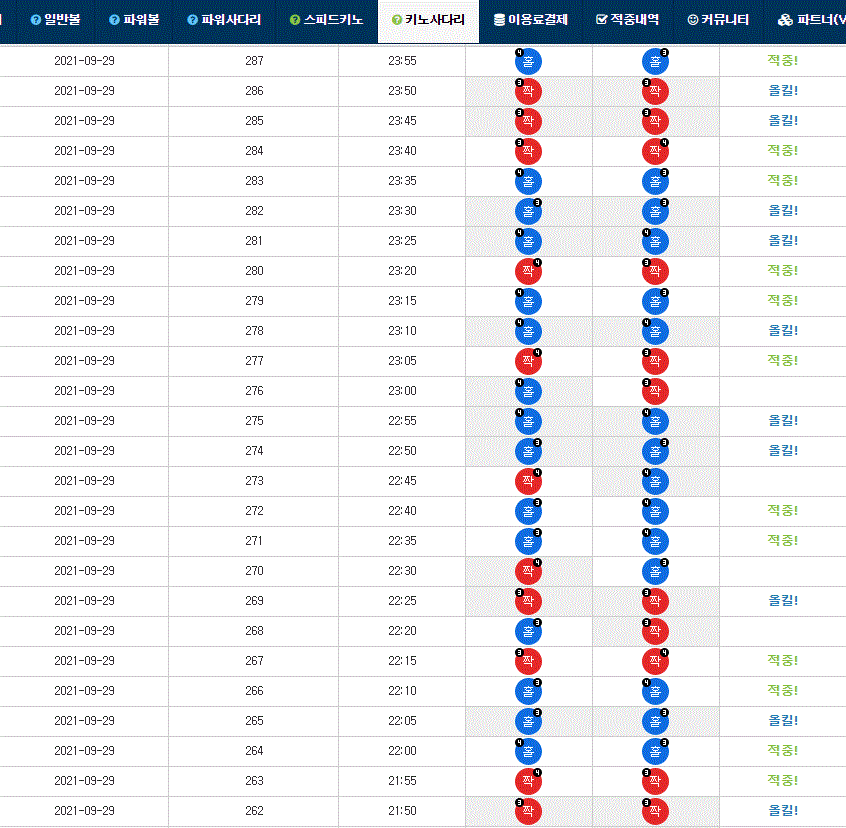Click the 21:50 time cell
This screenshot has width=846, height=828.
[402, 811]
